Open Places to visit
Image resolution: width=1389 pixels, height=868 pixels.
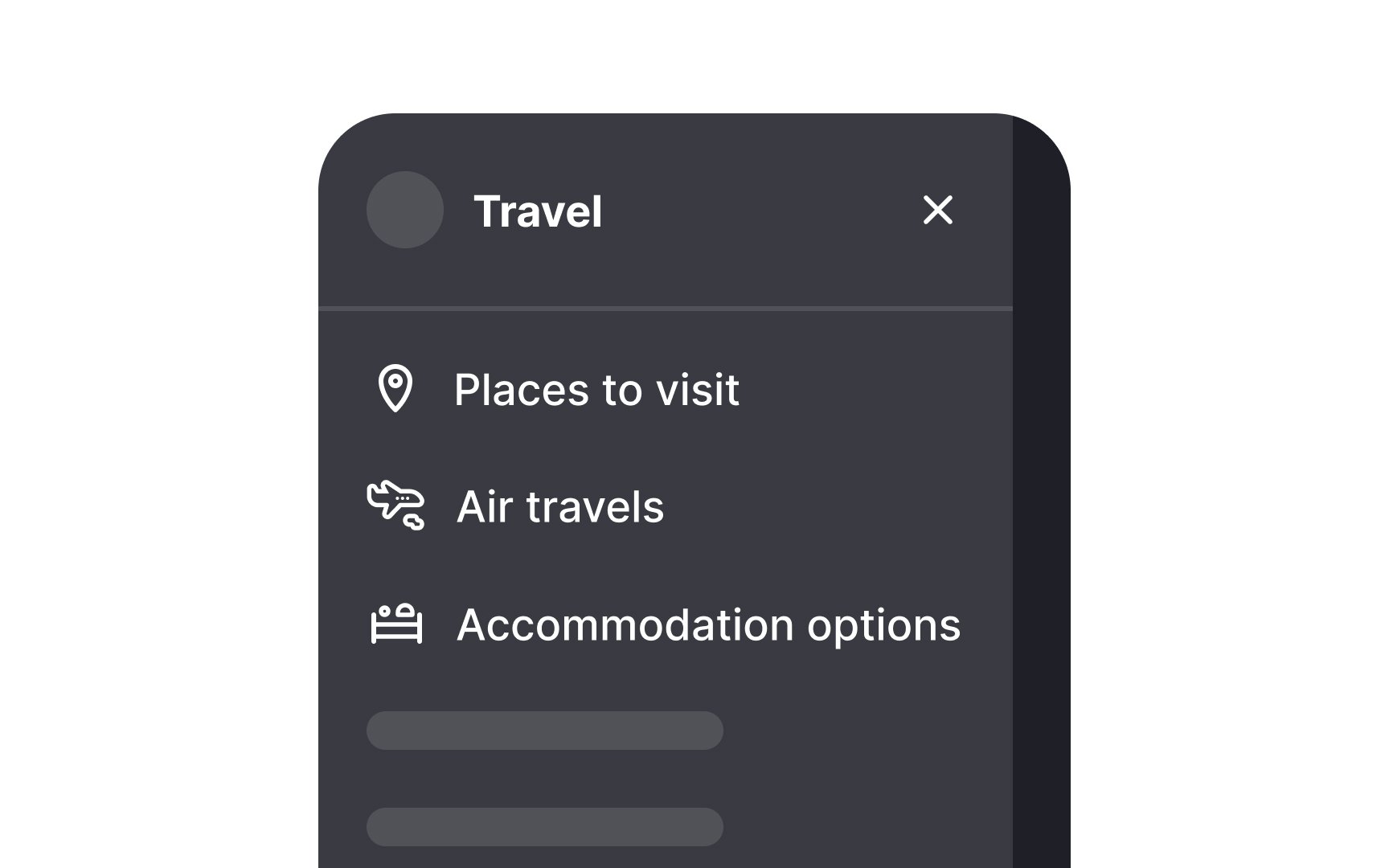point(596,390)
